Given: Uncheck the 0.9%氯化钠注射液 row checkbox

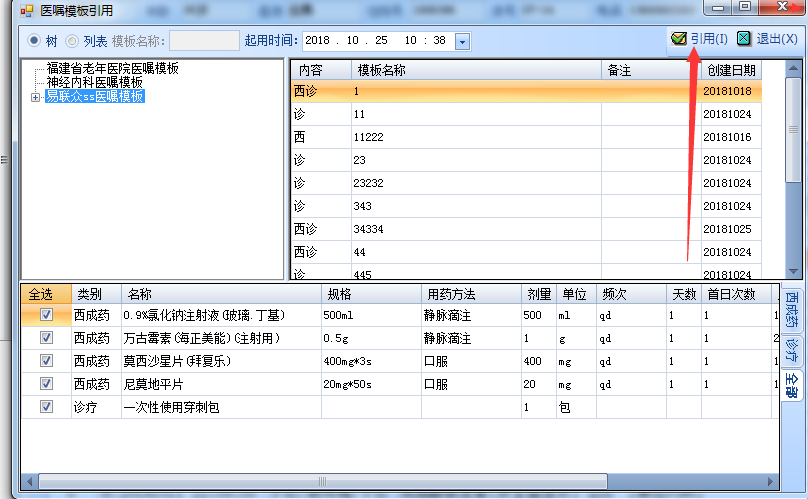Looking at the screenshot, I should (46, 314).
